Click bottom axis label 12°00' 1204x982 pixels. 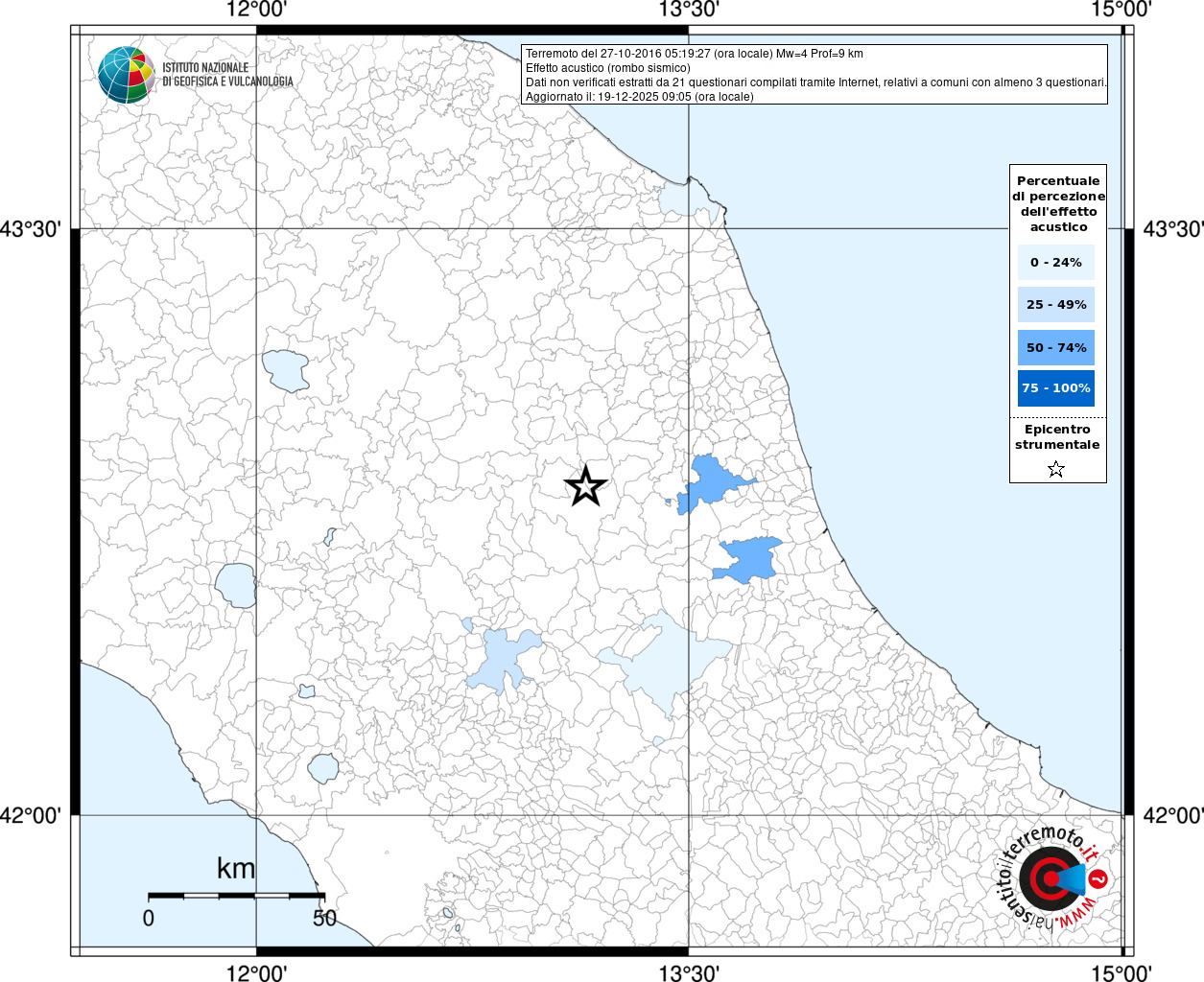pyautogui.click(x=256, y=972)
